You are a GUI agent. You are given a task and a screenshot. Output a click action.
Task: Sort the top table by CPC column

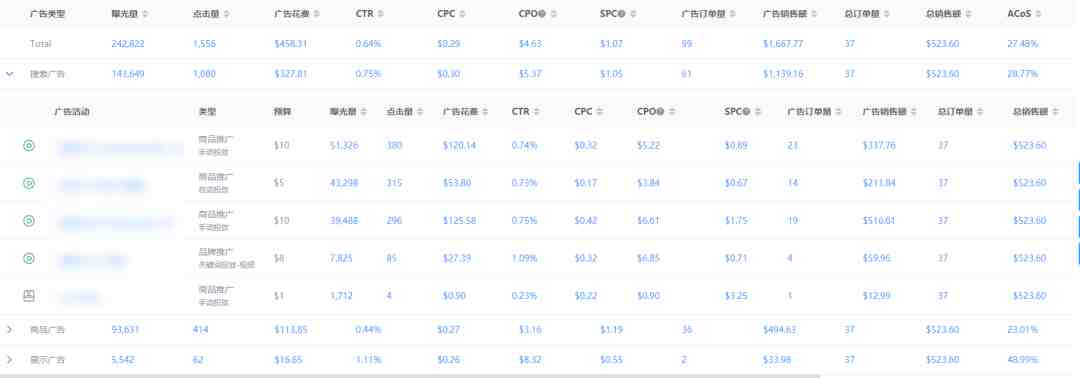click(462, 14)
